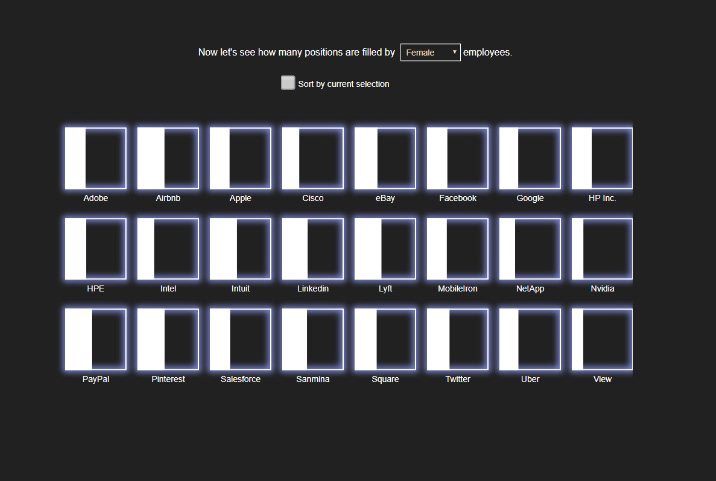Click the 'Lyft' label text
The image size is (716, 481).
pos(385,289)
